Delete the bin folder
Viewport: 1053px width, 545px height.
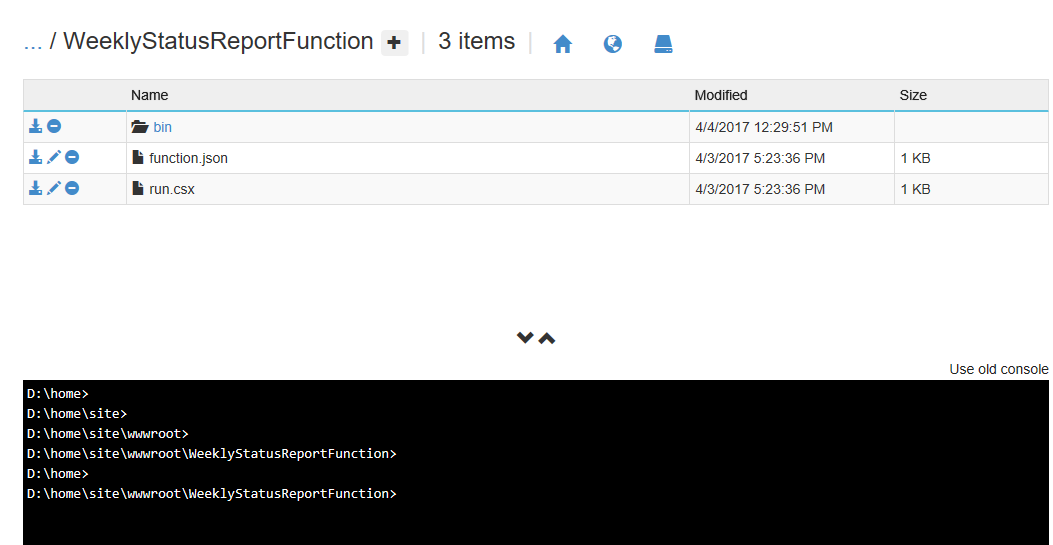[54, 127]
